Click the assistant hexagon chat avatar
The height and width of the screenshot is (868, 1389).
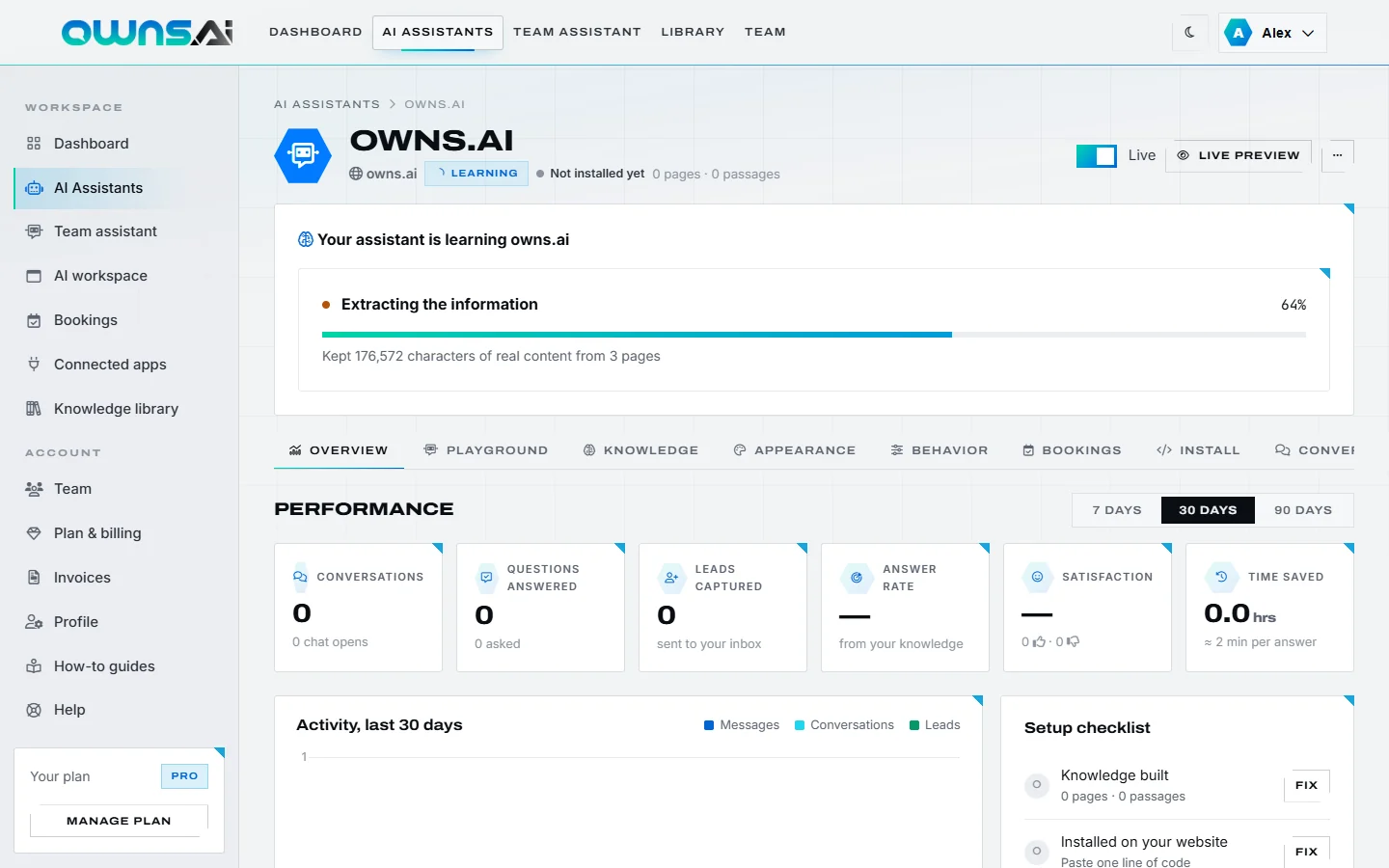[x=303, y=154]
